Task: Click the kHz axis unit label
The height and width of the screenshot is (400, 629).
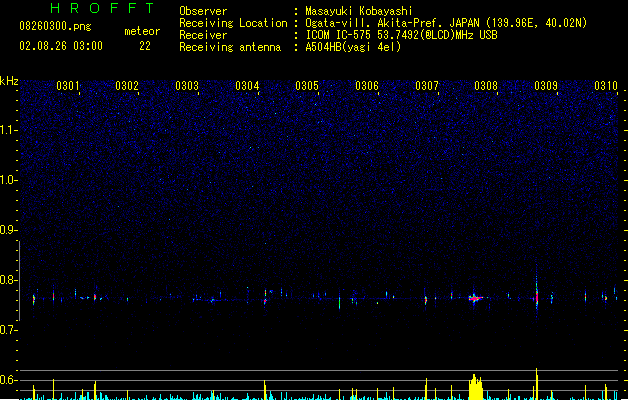Action: 9,81
